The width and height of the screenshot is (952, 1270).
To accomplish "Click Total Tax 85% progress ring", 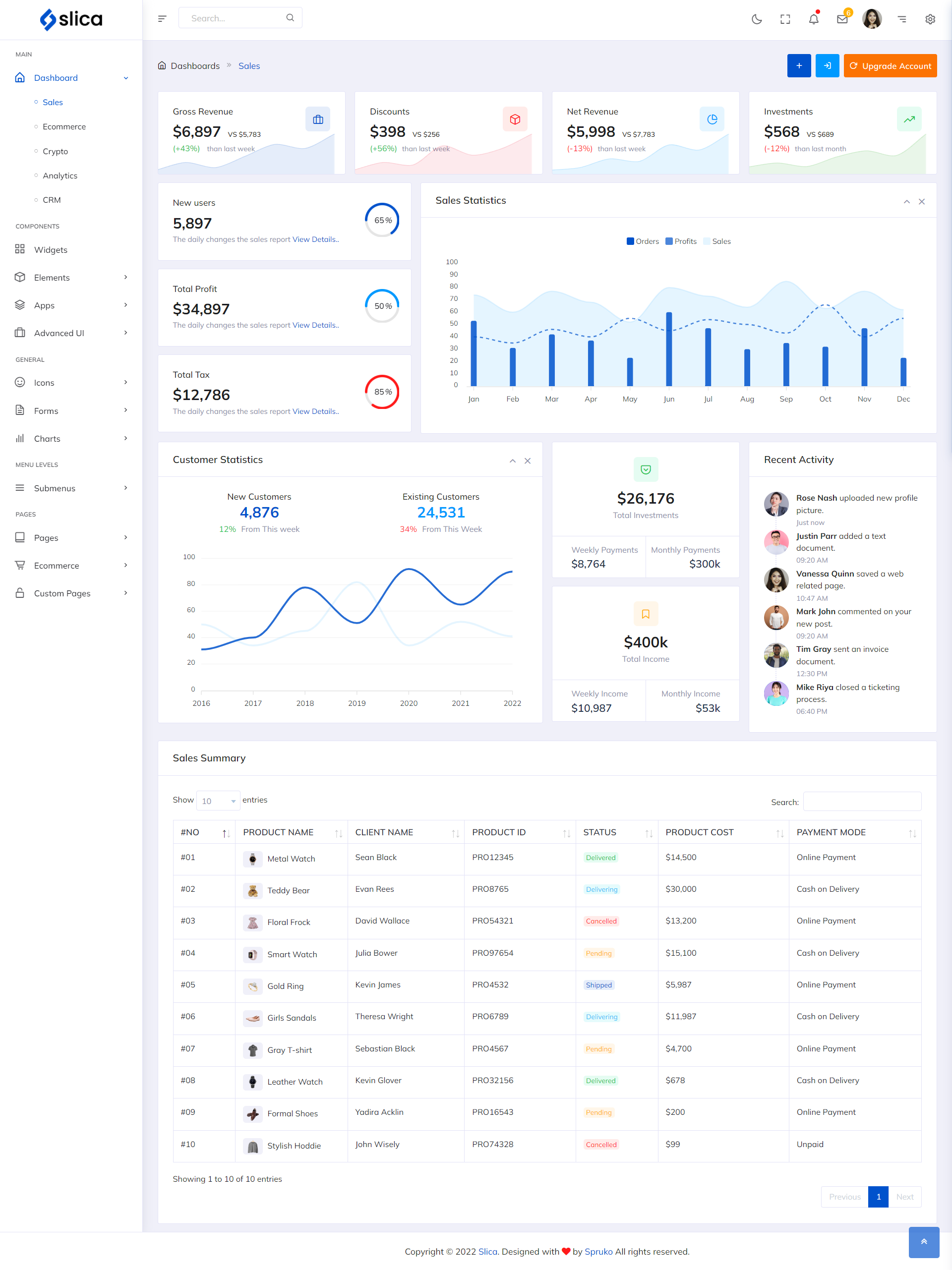I will point(382,392).
